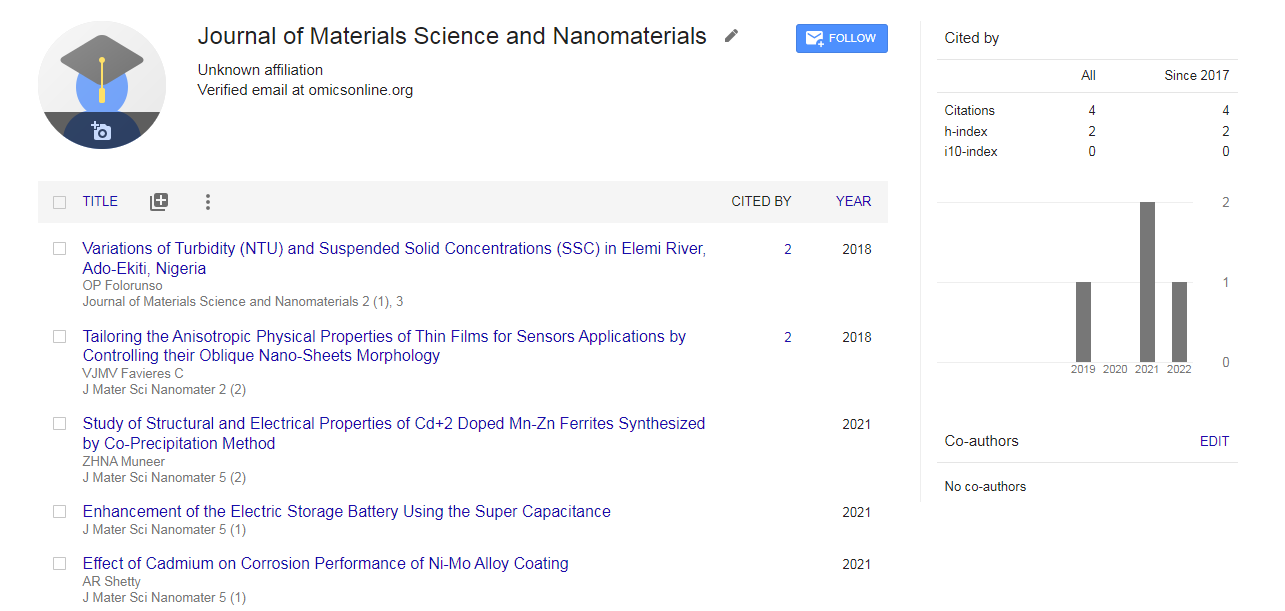The image size is (1285, 611).
Task: Click the add-to-library plus icon in the header
Action: 159,202
